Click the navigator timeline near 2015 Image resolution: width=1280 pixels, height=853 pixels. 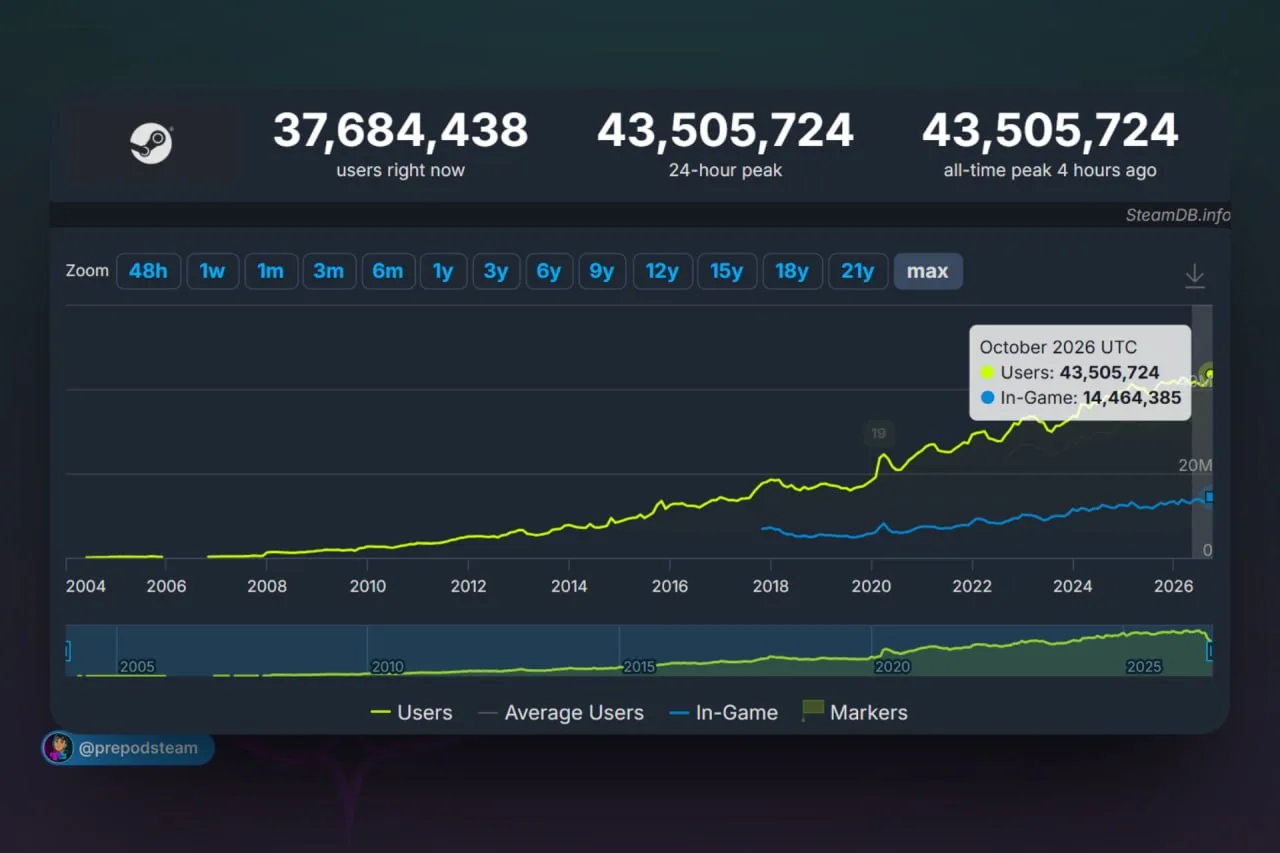point(638,665)
